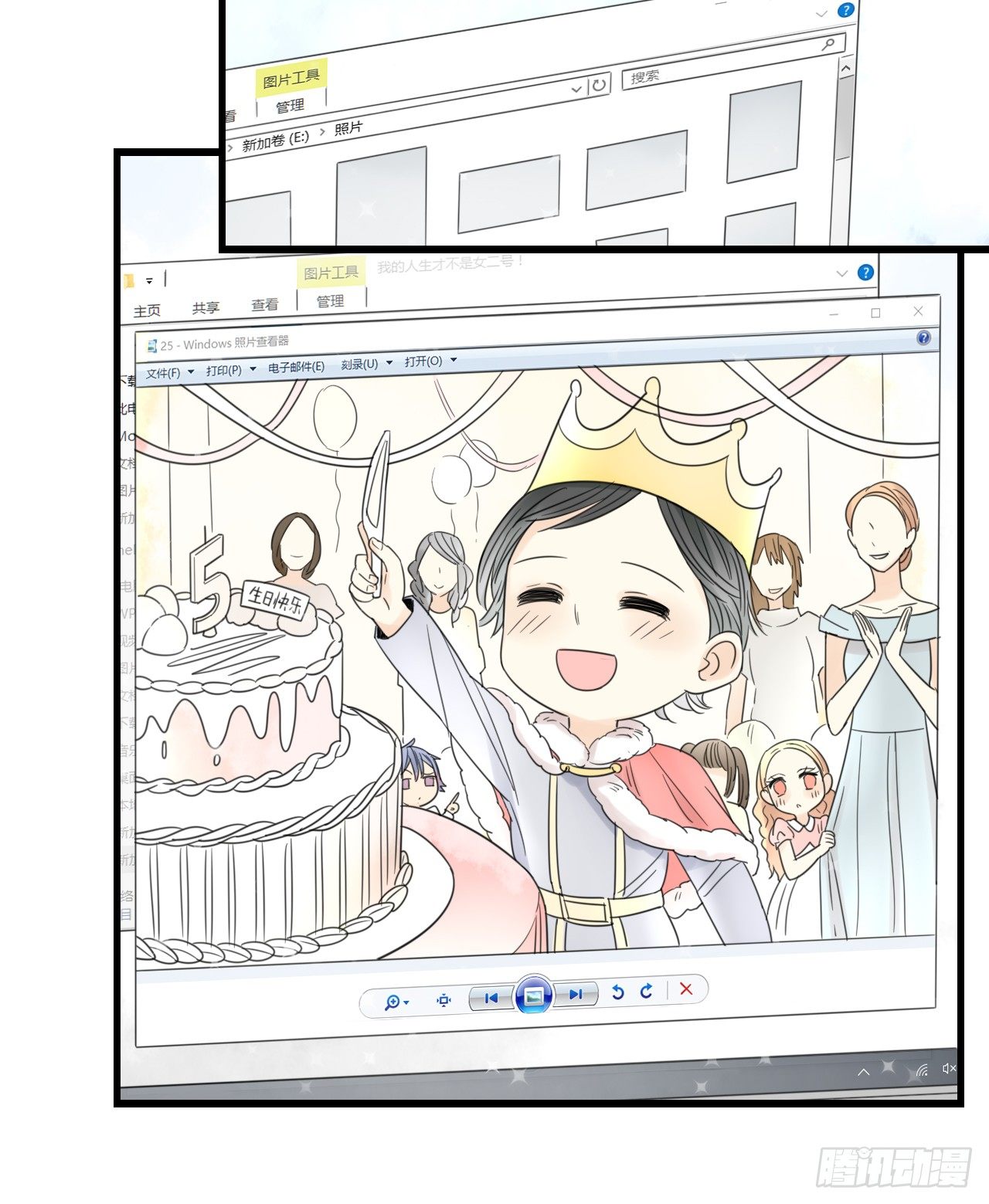
Task: Go to the previous photo
Action: [491, 998]
